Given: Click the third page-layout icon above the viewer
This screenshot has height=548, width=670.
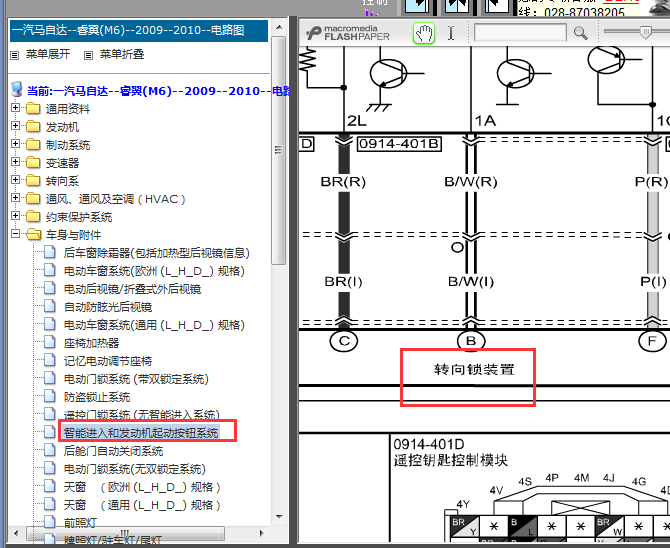Looking at the screenshot, I should point(497,5).
